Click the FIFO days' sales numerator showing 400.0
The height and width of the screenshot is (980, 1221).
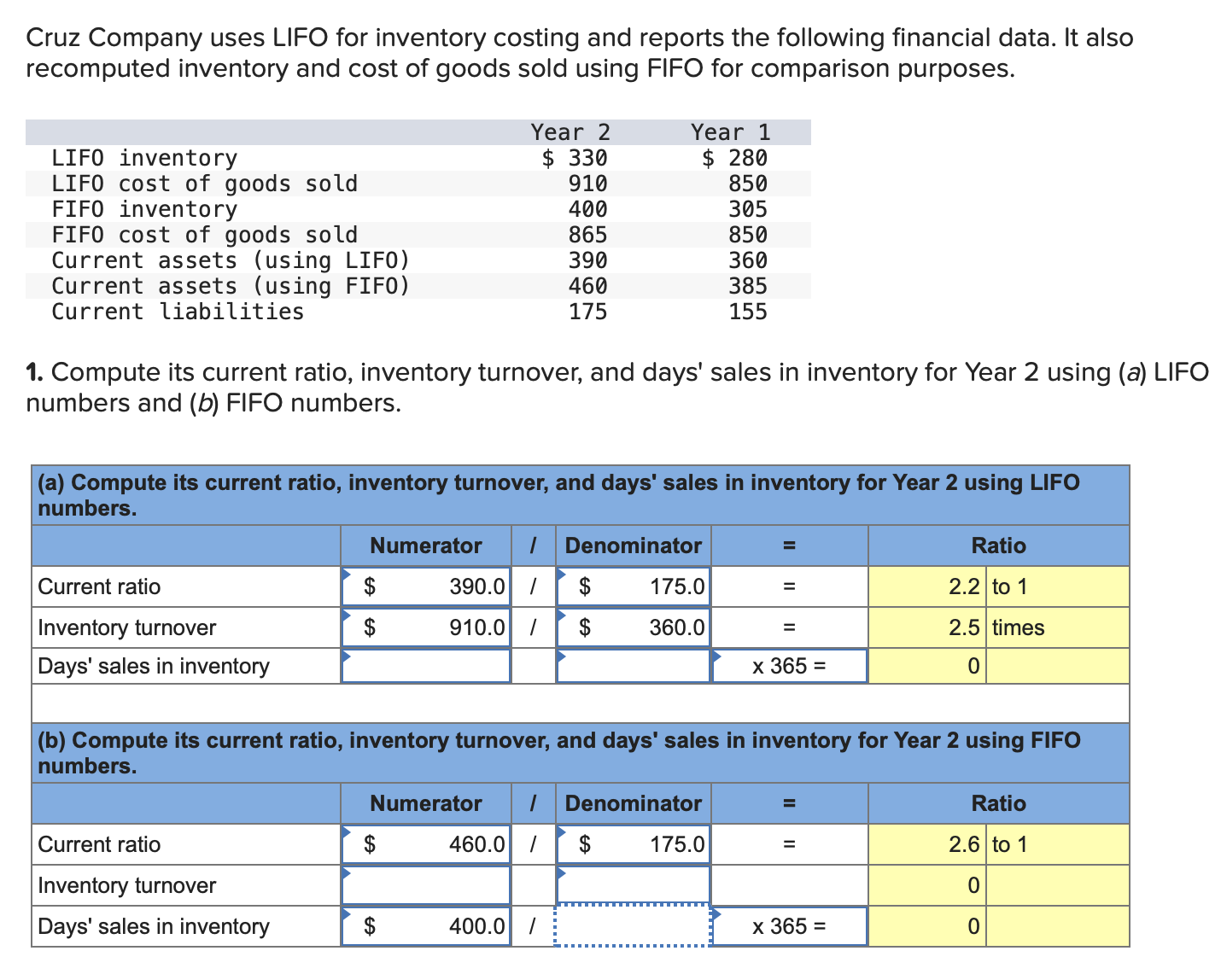pos(425,925)
